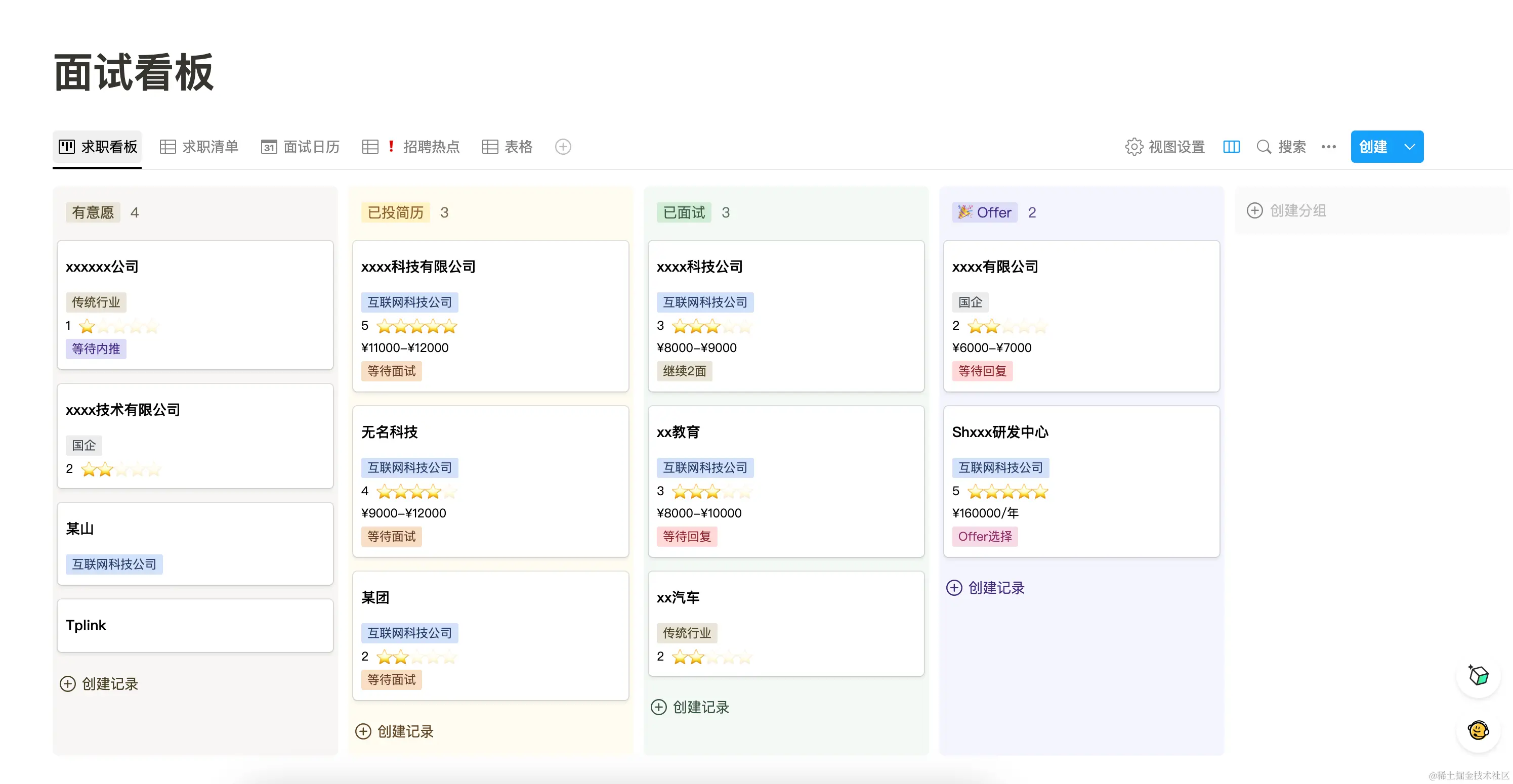Open the 无名科技 card
This screenshot has height=784, width=1513.
[490, 482]
